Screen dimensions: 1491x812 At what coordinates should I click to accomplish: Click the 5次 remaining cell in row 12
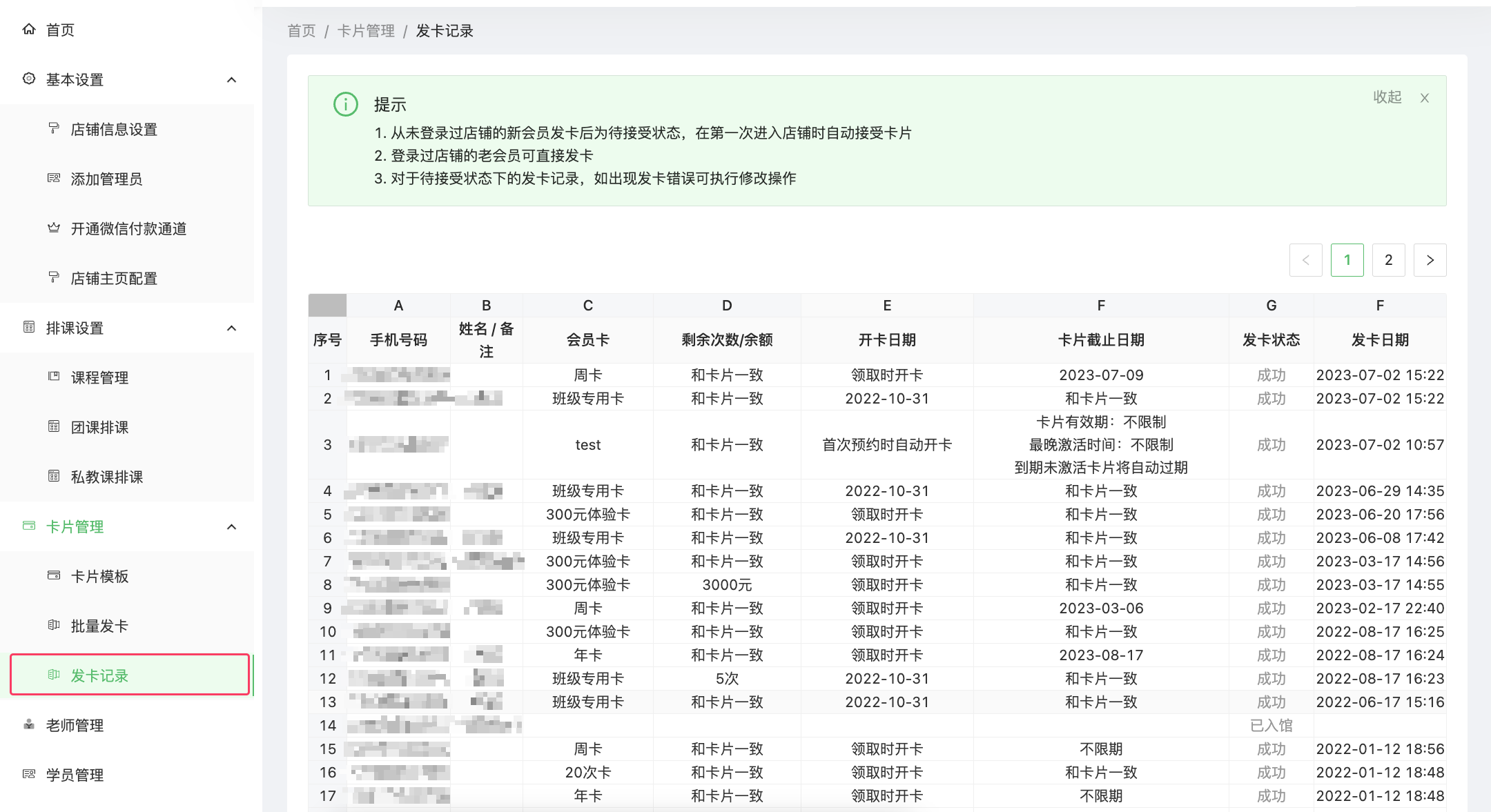727,679
